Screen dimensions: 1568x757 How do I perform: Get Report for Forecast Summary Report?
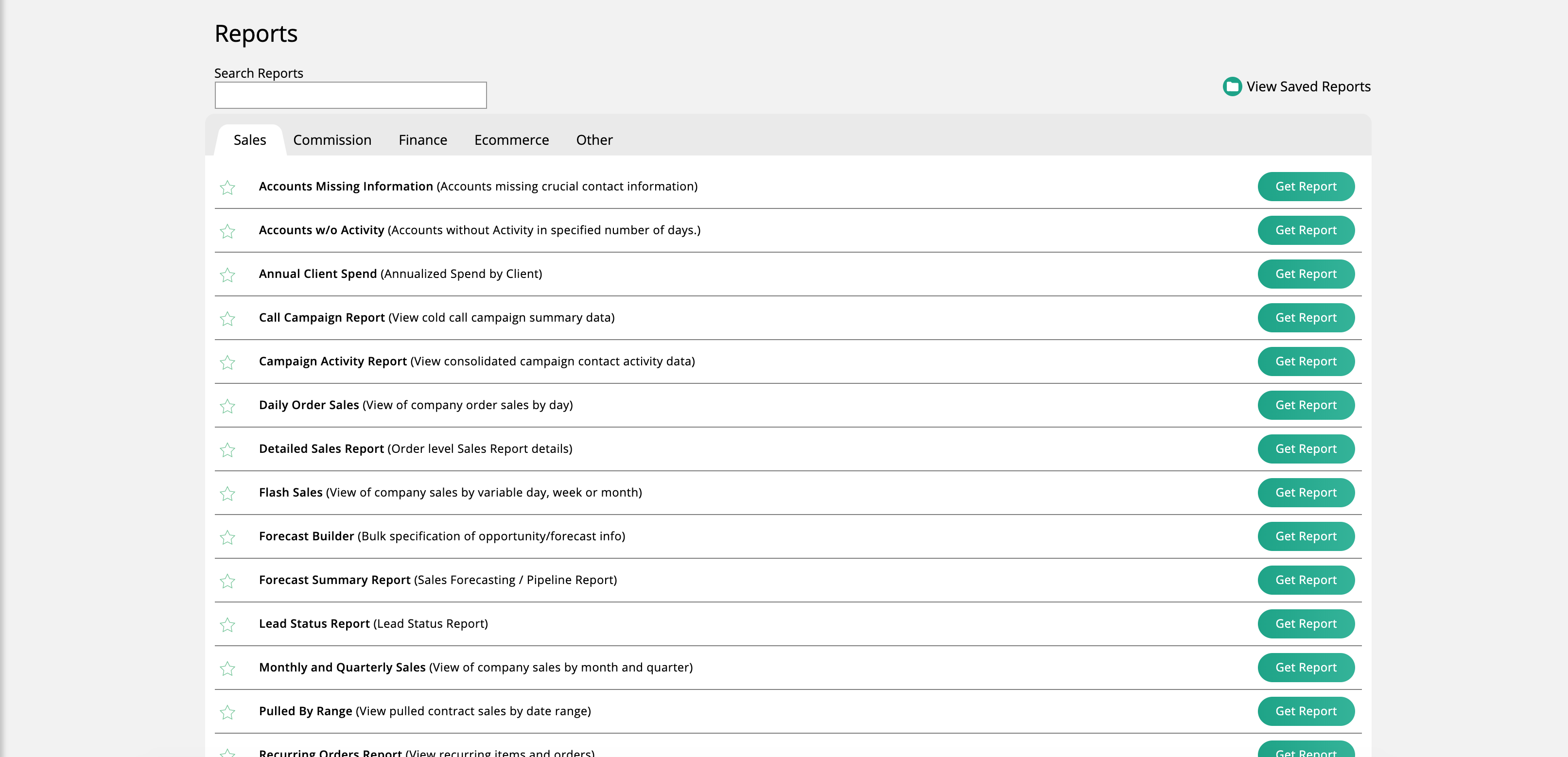(x=1306, y=581)
